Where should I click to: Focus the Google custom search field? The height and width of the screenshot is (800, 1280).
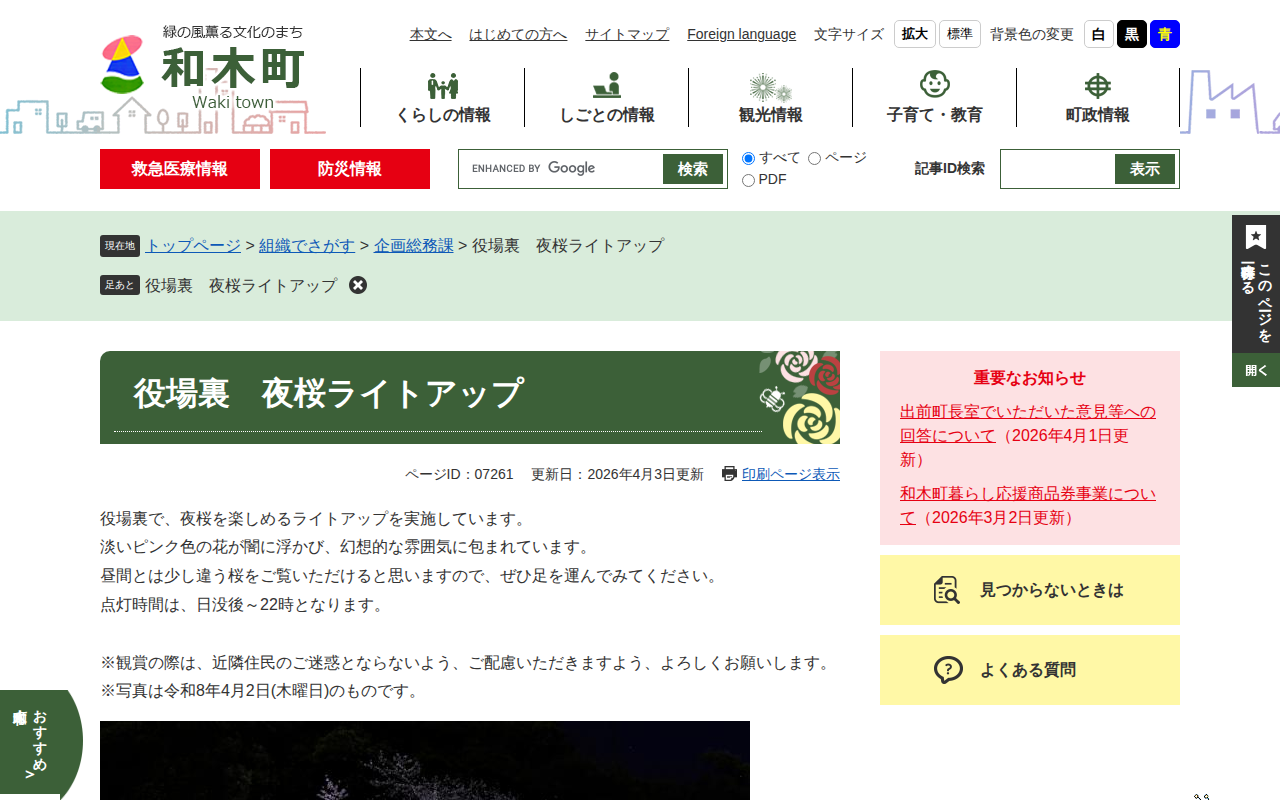tap(561, 169)
